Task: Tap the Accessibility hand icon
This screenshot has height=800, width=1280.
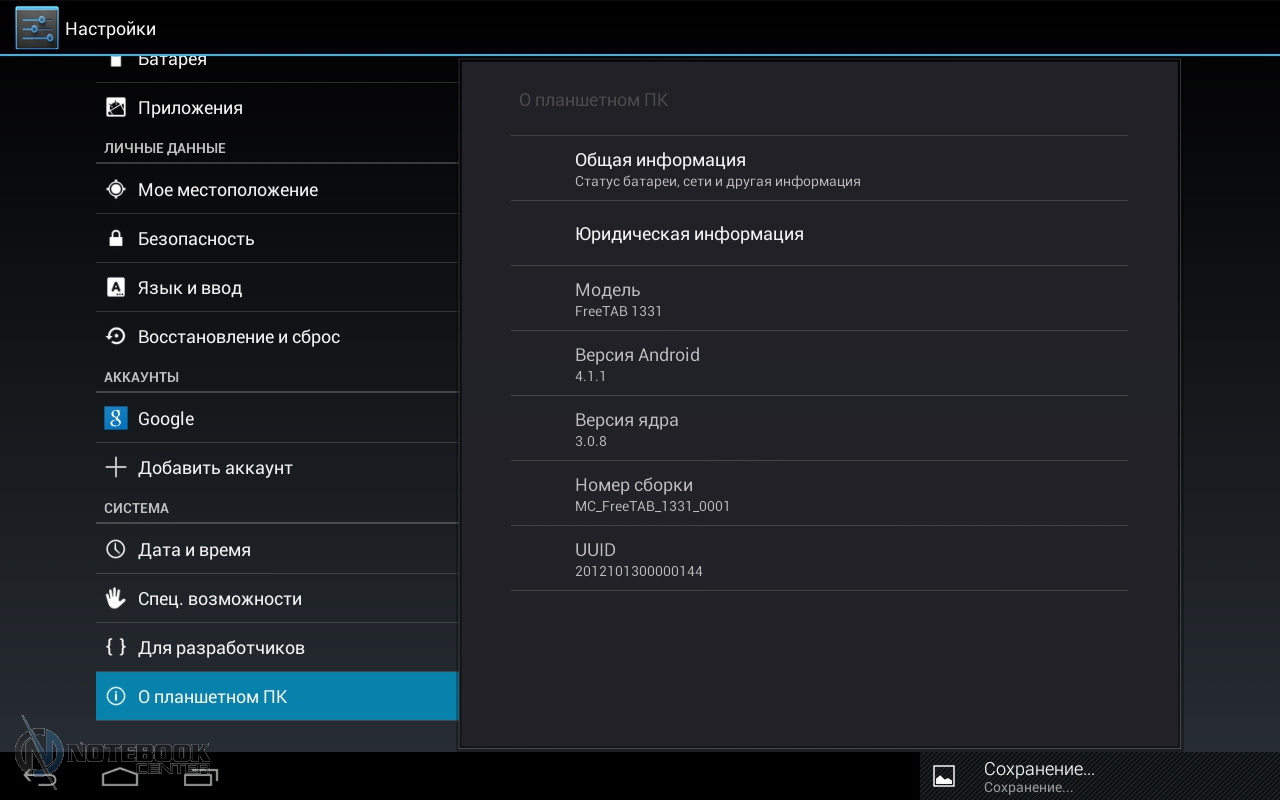Action: click(116, 599)
